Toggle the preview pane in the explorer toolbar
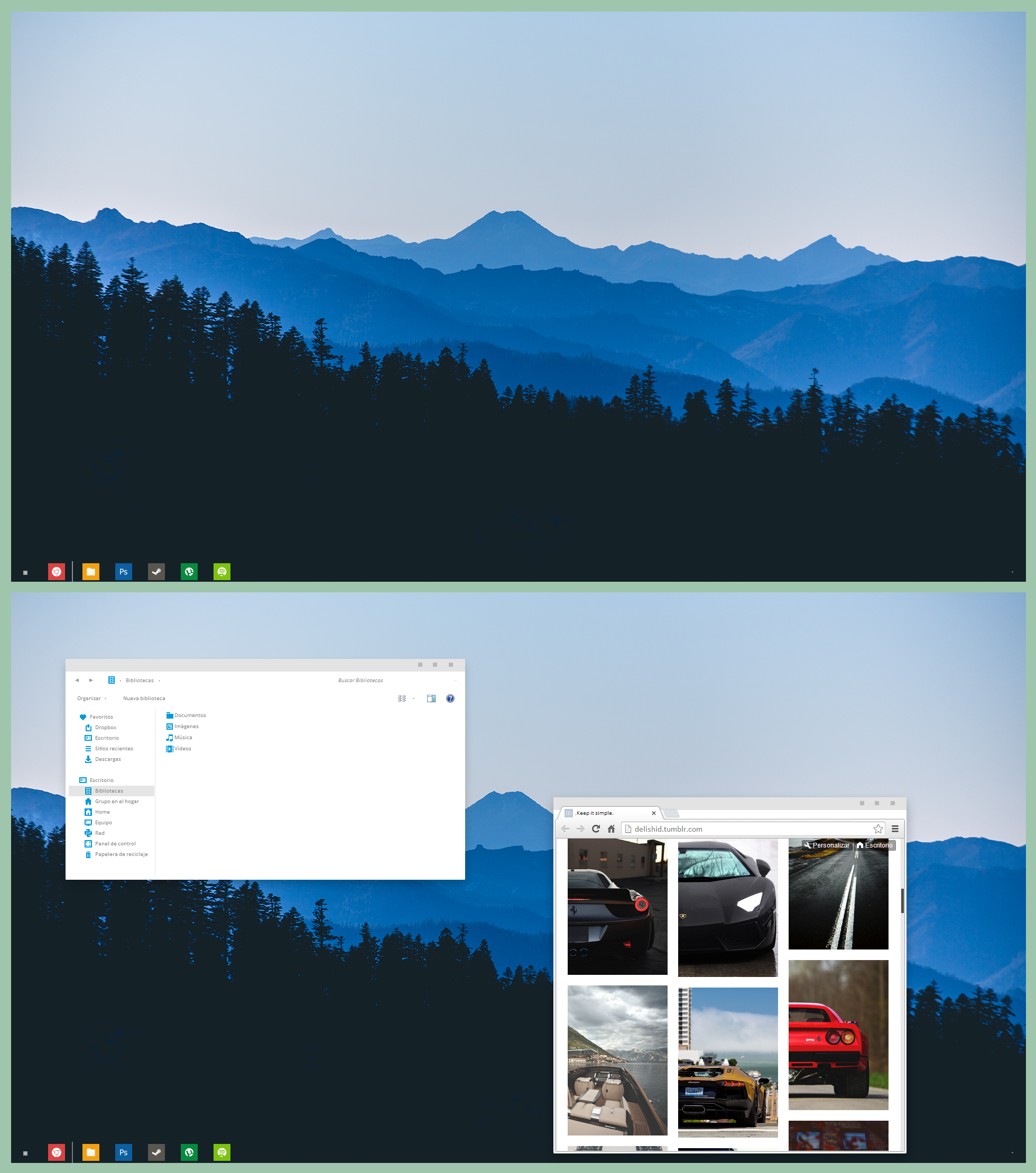This screenshot has height=1173, width=1036. click(431, 699)
